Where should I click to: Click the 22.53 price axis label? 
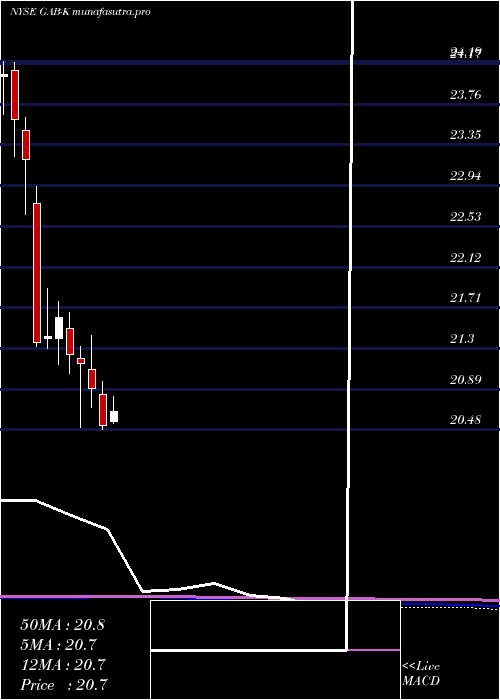click(466, 217)
